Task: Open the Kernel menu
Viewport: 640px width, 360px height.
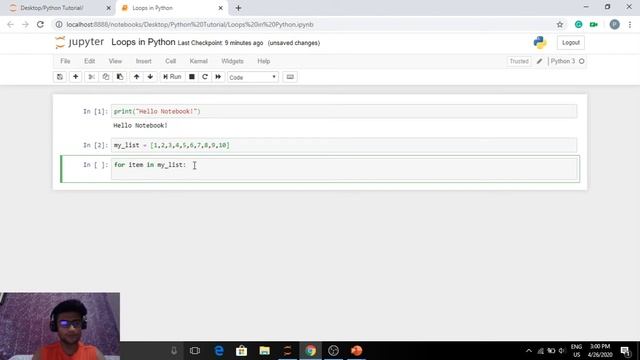Action: 198,61
